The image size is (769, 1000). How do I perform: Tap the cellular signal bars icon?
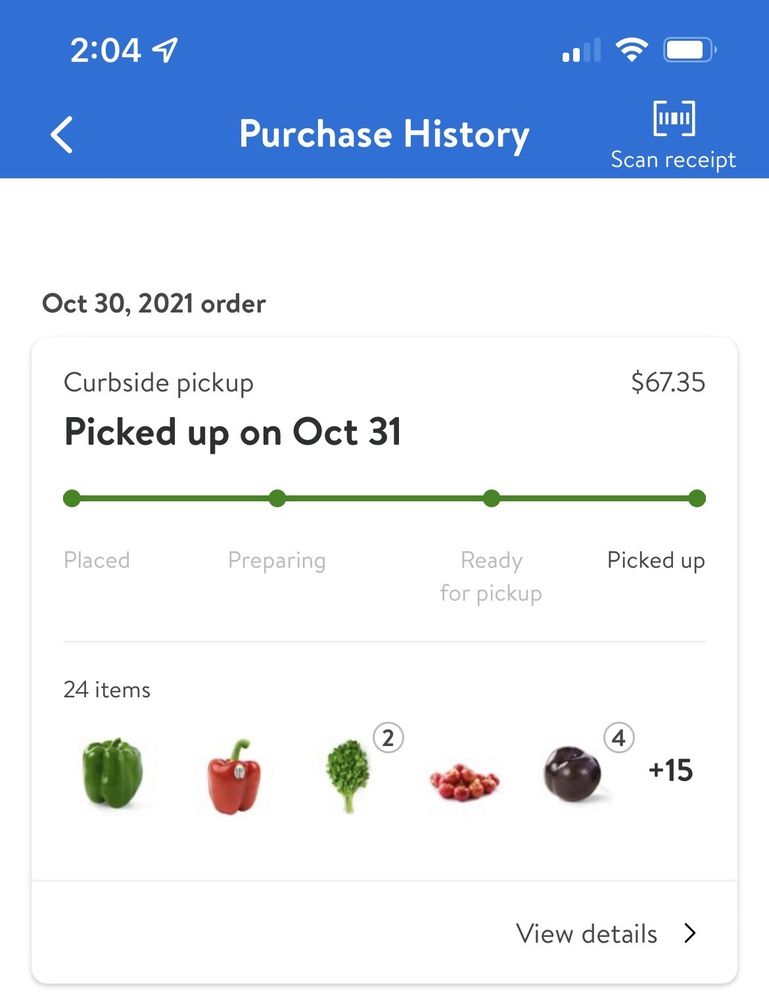pos(581,49)
